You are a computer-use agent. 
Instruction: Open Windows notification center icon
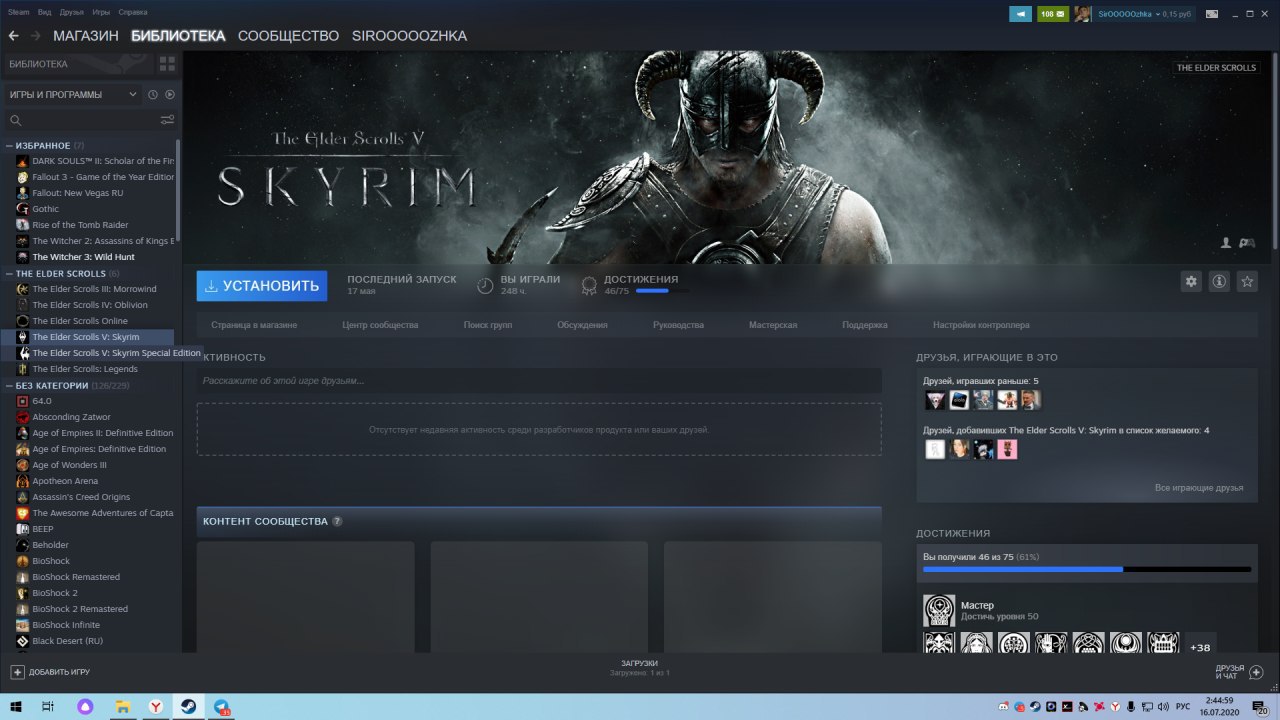(x=1261, y=707)
